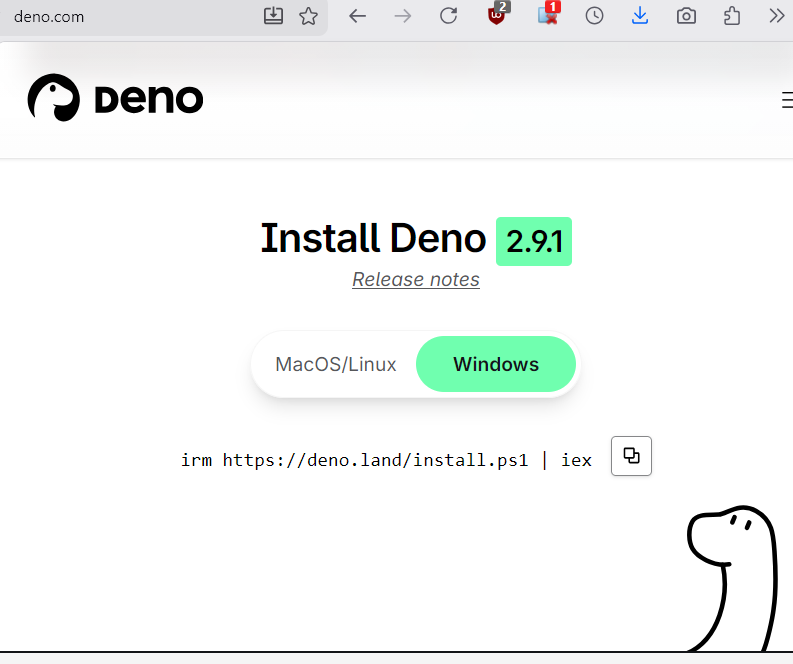Reload the page with the refresh icon
The height and width of the screenshot is (664, 793).
click(x=448, y=16)
